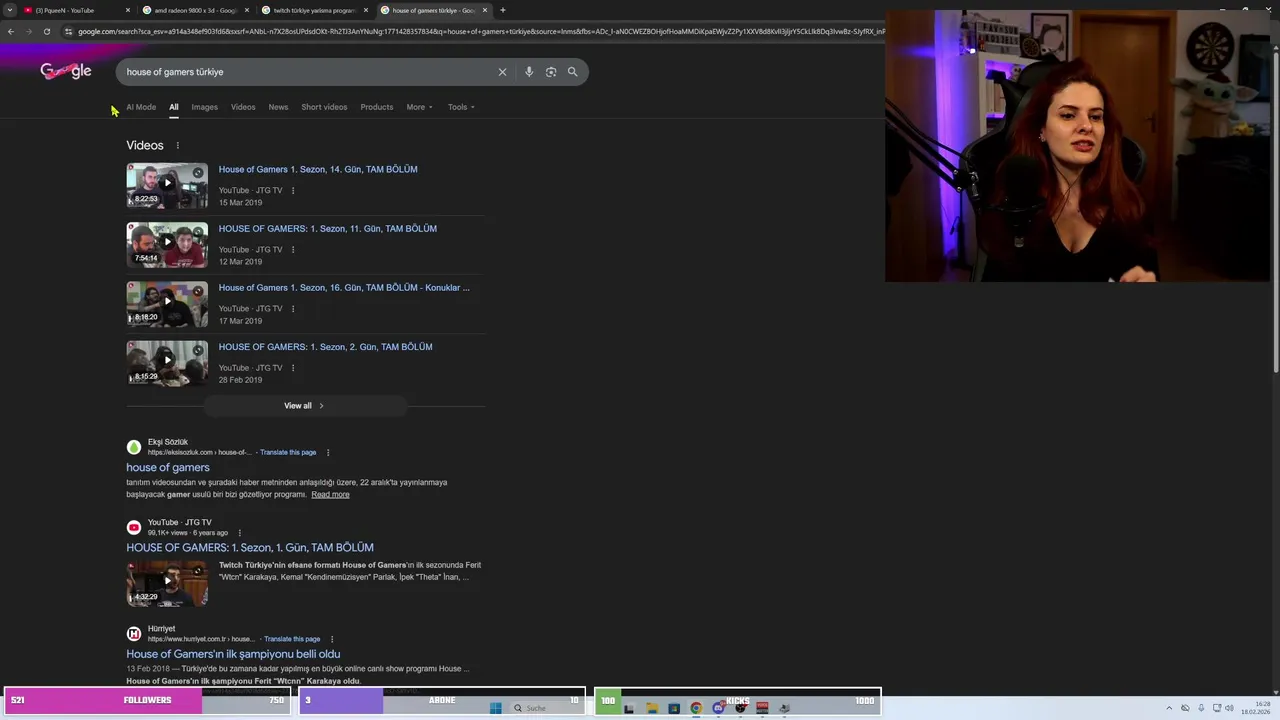Go back using the browser back arrow
The width and height of the screenshot is (1280, 720).
(x=10, y=31)
